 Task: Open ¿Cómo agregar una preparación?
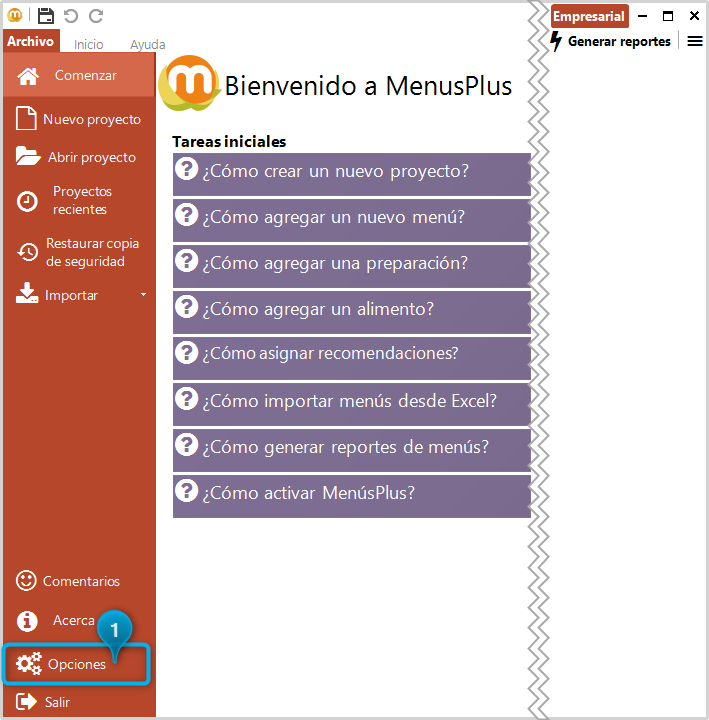tap(352, 266)
